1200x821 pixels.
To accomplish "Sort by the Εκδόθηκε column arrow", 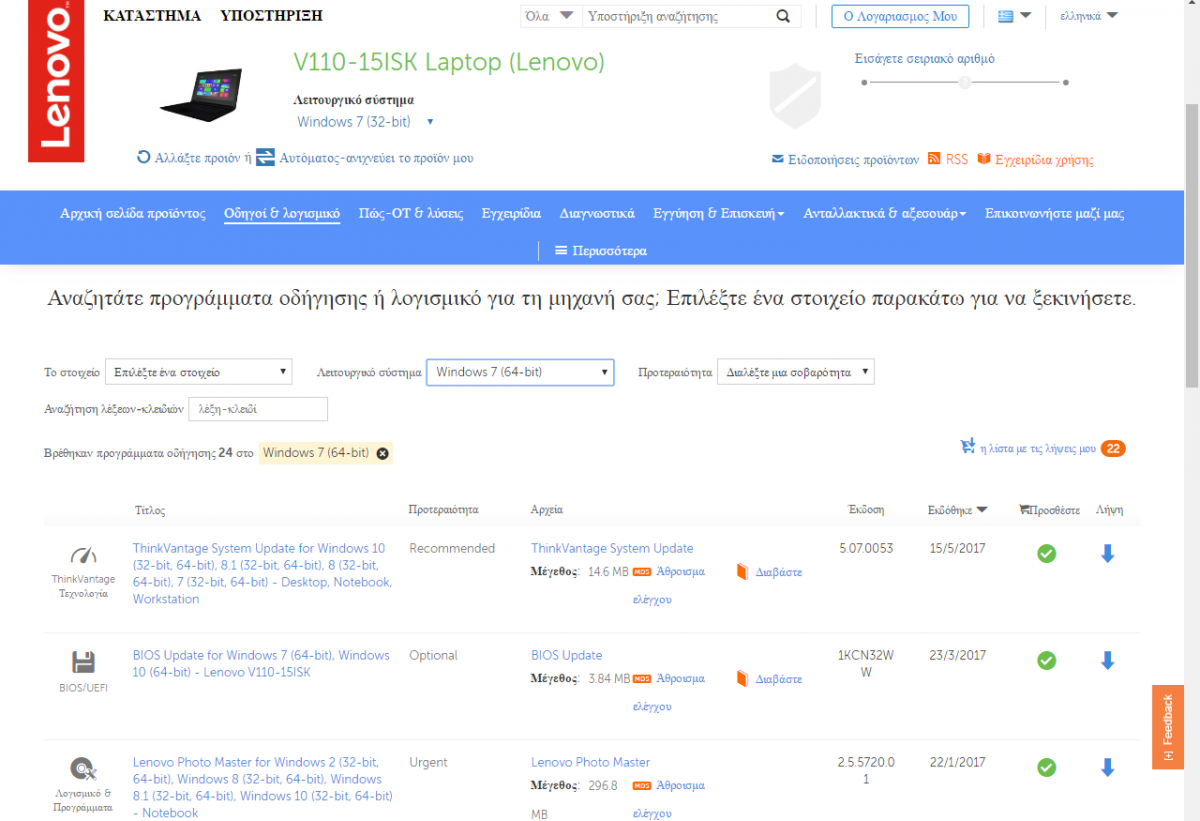I will 981,510.
